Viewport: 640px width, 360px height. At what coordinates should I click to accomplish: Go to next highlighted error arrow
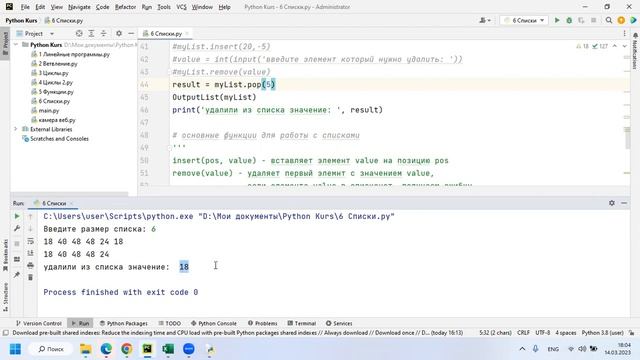pos(624,46)
